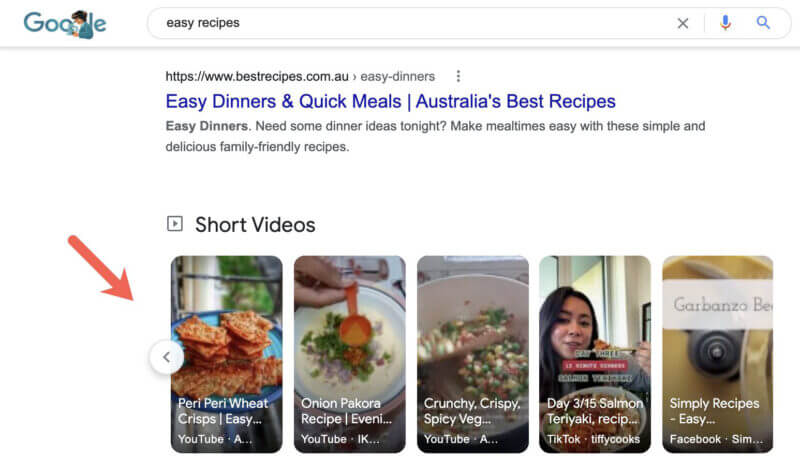Click the previous arrow on video carousel
800x474 pixels.
166,357
